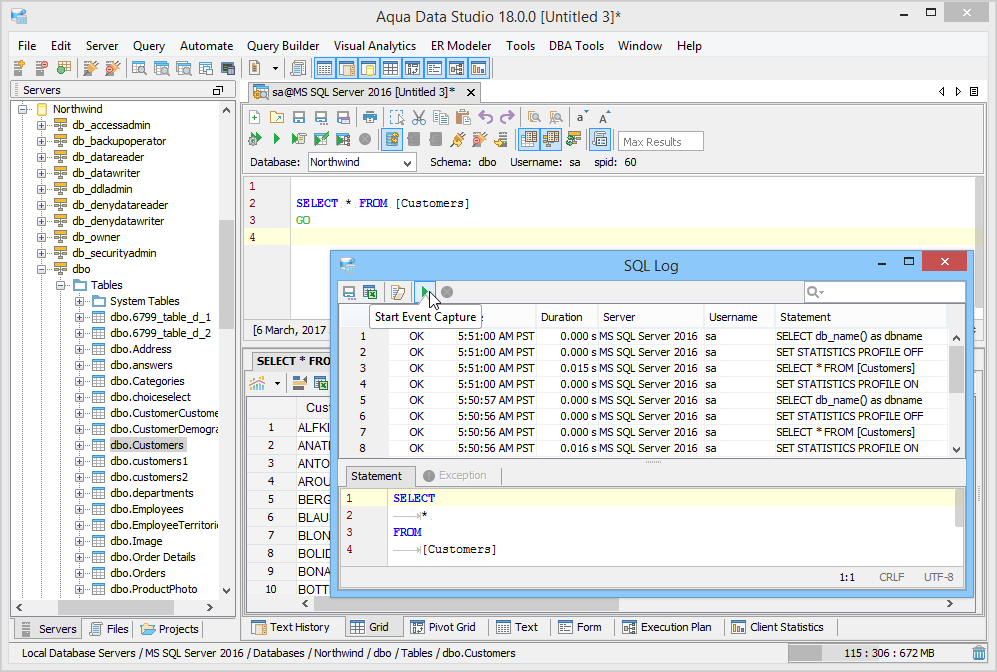The height and width of the screenshot is (672, 997).
Task: Click the Max Results input field
Action: (x=660, y=142)
